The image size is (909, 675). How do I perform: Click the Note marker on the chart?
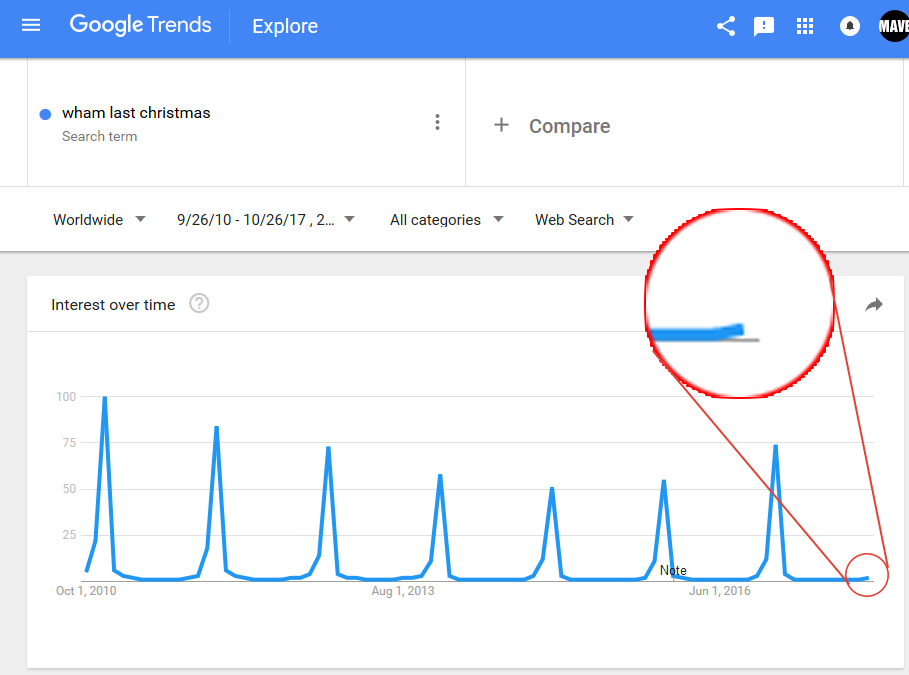pyautogui.click(x=673, y=571)
